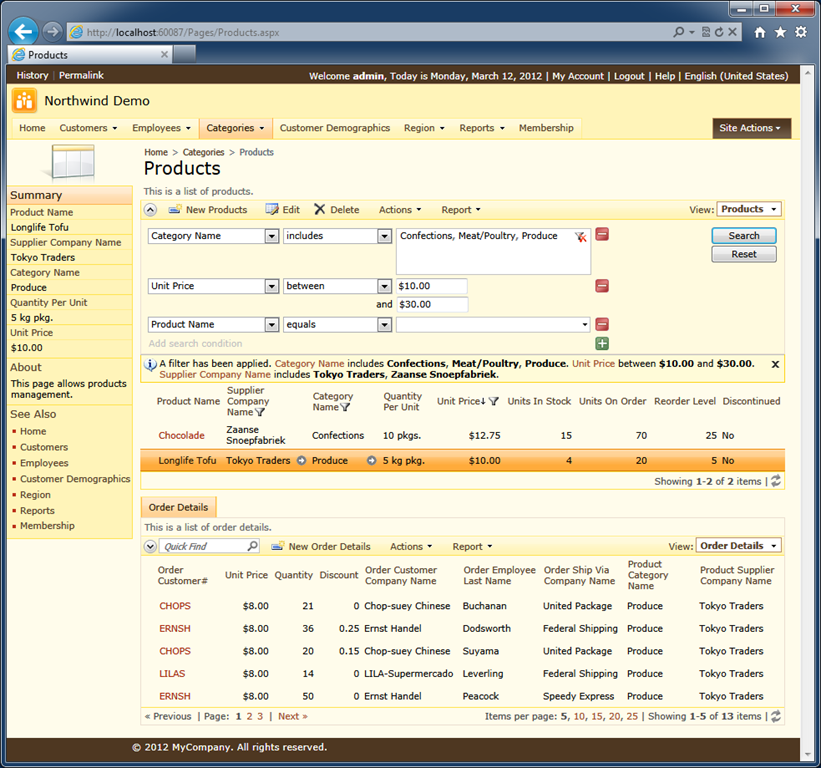Viewport: 821px width, 768px height.
Task: Click the Northwind Demo logo icon
Action: (24, 101)
